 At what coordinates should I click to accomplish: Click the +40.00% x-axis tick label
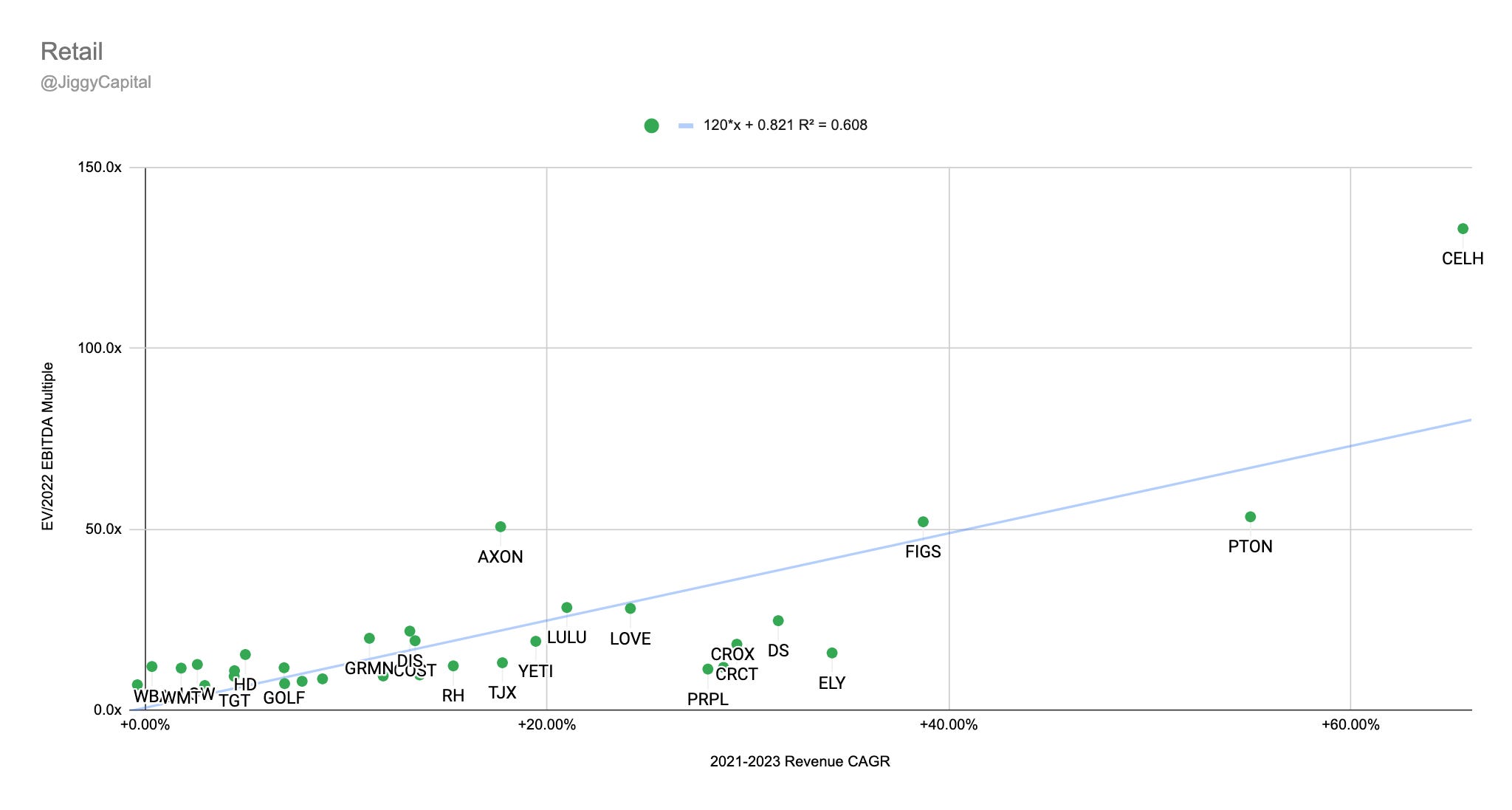948,725
